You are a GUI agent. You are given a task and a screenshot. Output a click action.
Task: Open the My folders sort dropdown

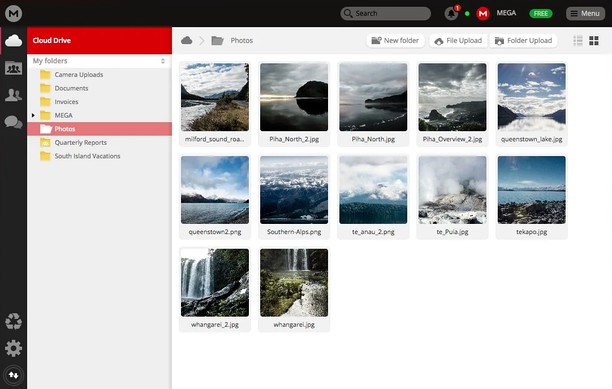pos(163,61)
